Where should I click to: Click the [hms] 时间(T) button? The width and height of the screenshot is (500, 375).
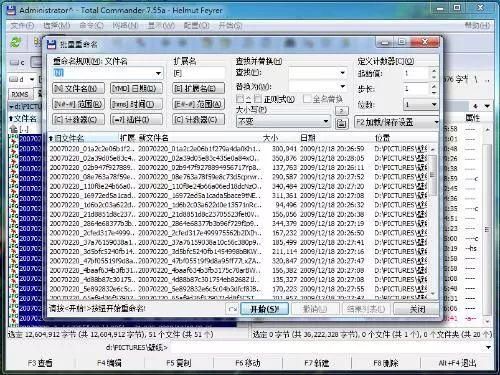pos(137,104)
